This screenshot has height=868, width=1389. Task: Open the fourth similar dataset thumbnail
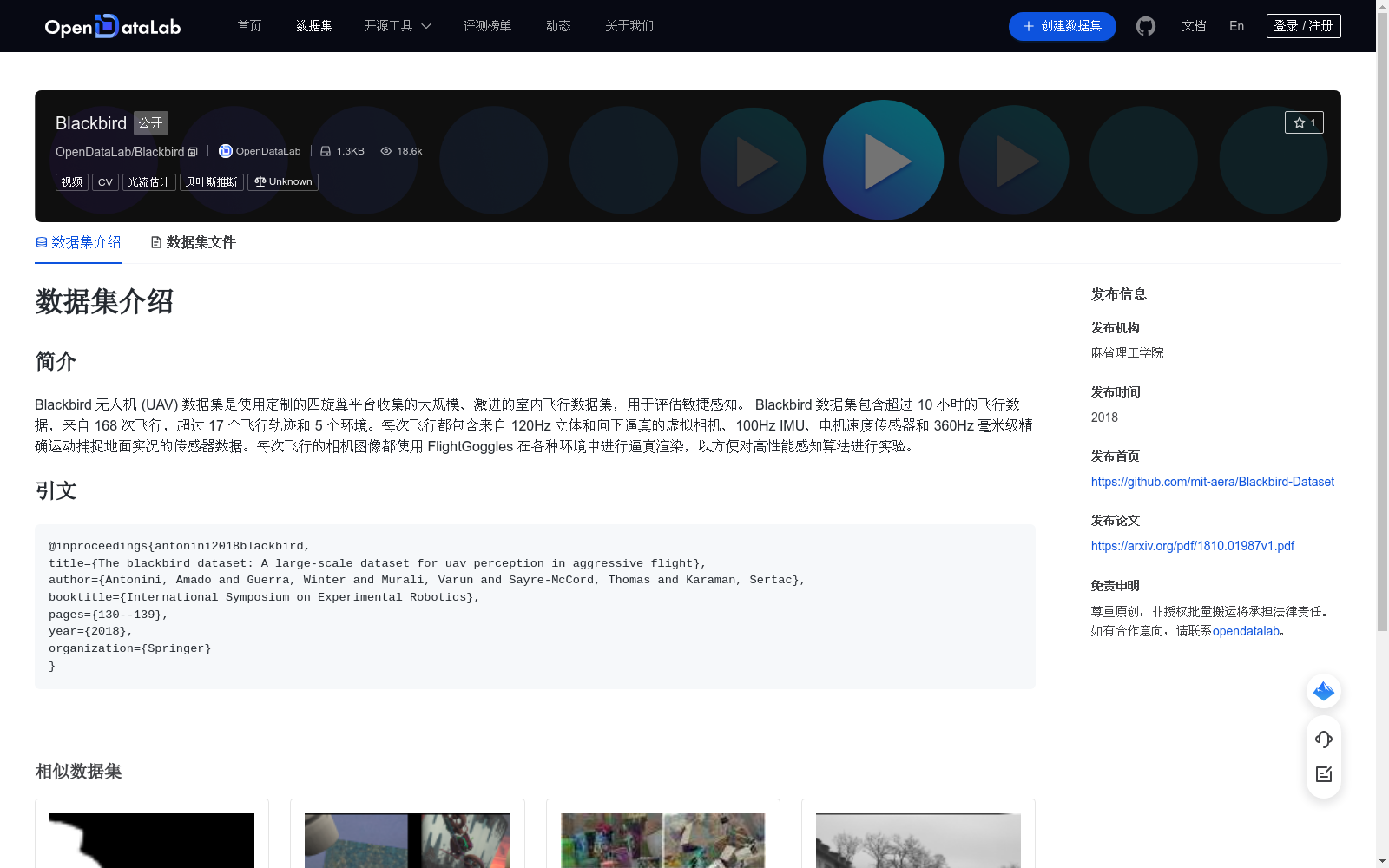click(x=918, y=840)
